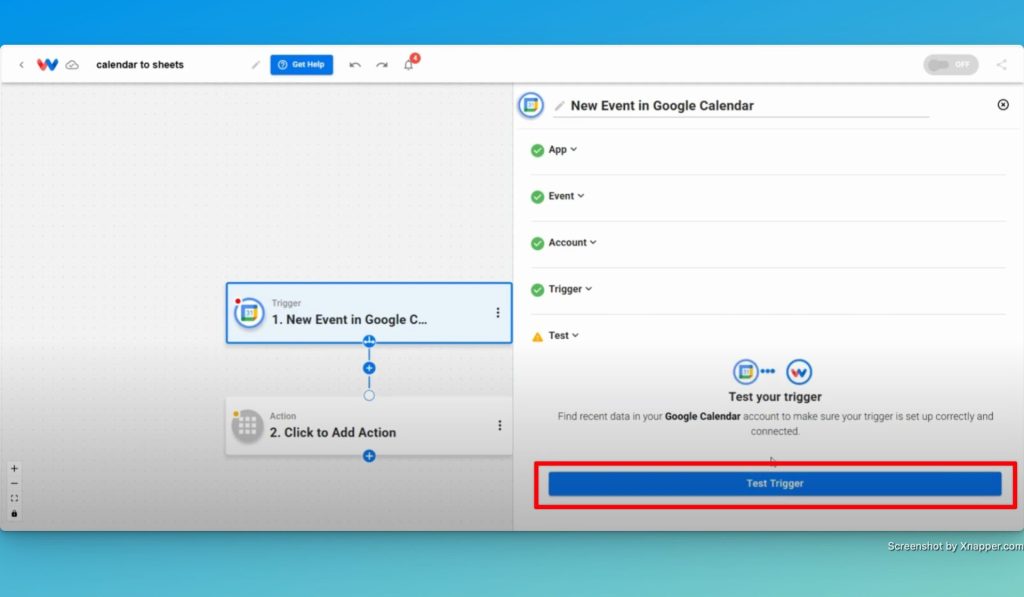1024x597 pixels.
Task: Edit workflow name with pencil icon
Action: pyautogui.click(x=255, y=65)
